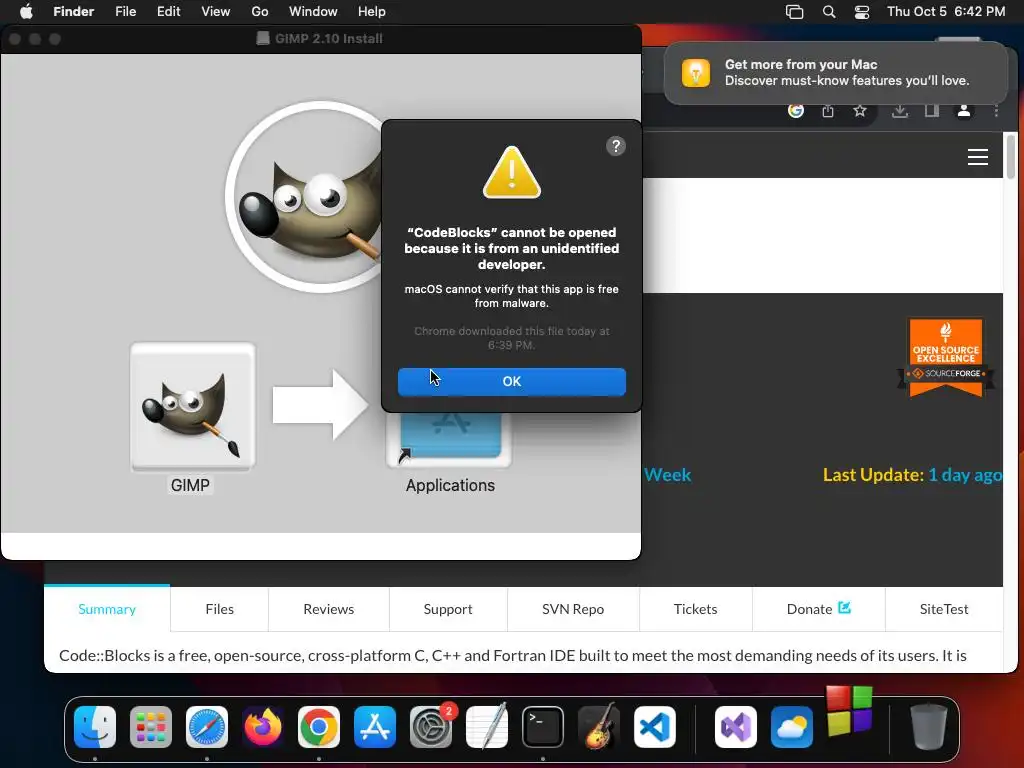The width and height of the screenshot is (1024, 768).
Task: Open Spotlight search in menu bar
Action: coord(829,12)
